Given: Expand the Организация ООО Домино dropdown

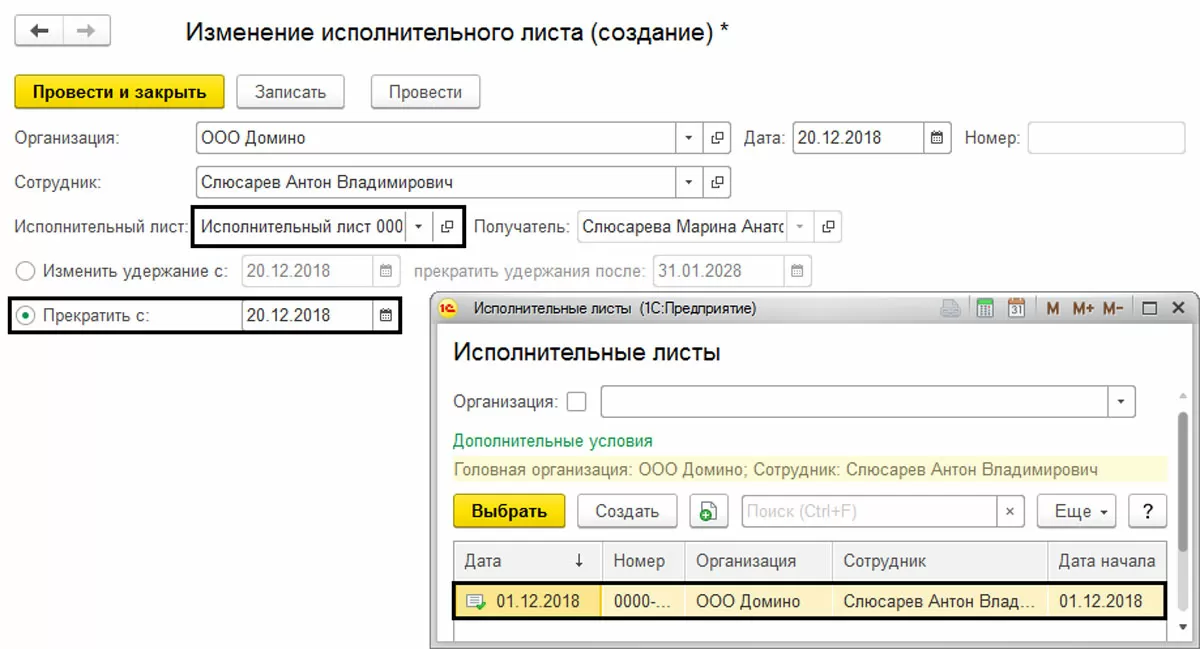Looking at the screenshot, I should coord(689,138).
